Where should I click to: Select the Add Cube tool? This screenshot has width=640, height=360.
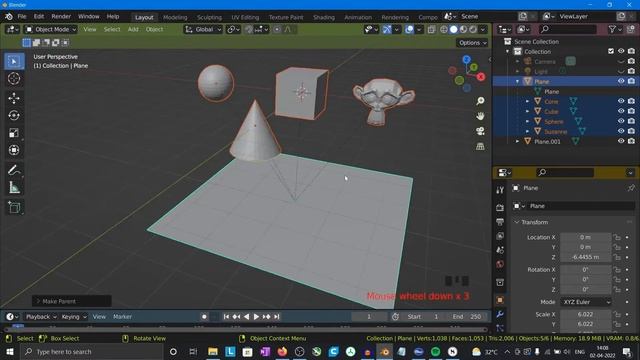14,207
